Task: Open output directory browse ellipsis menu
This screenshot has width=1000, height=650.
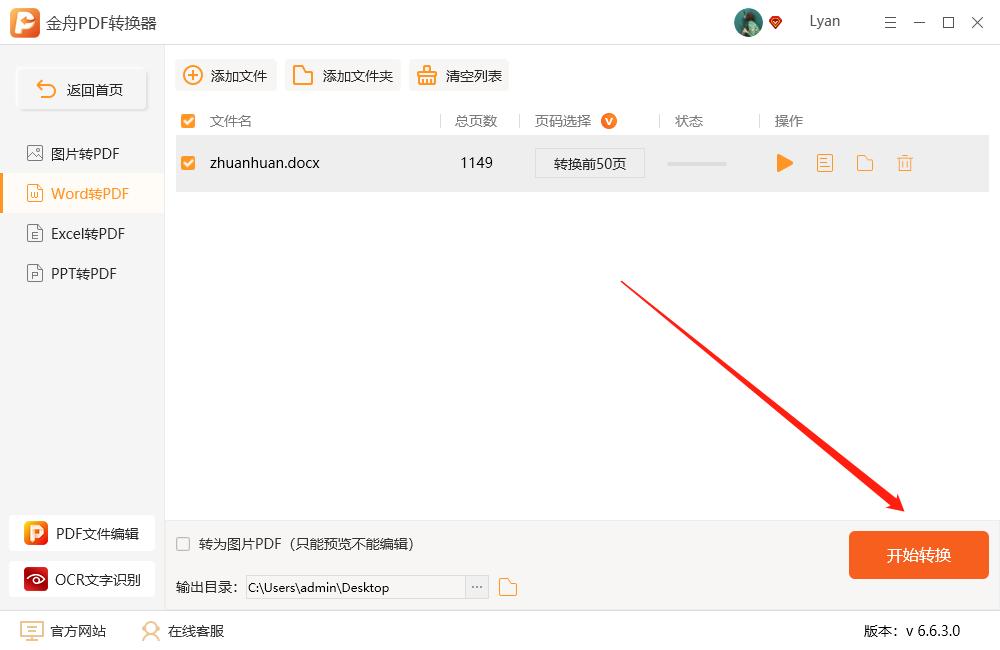Action: pyautogui.click(x=476, y=587)
